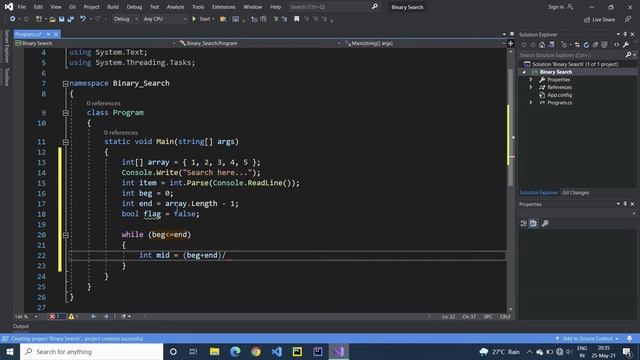Click the Save icon in the toolbar
Image resolution: width=640 pixels, height=360 pixels.
61,19
